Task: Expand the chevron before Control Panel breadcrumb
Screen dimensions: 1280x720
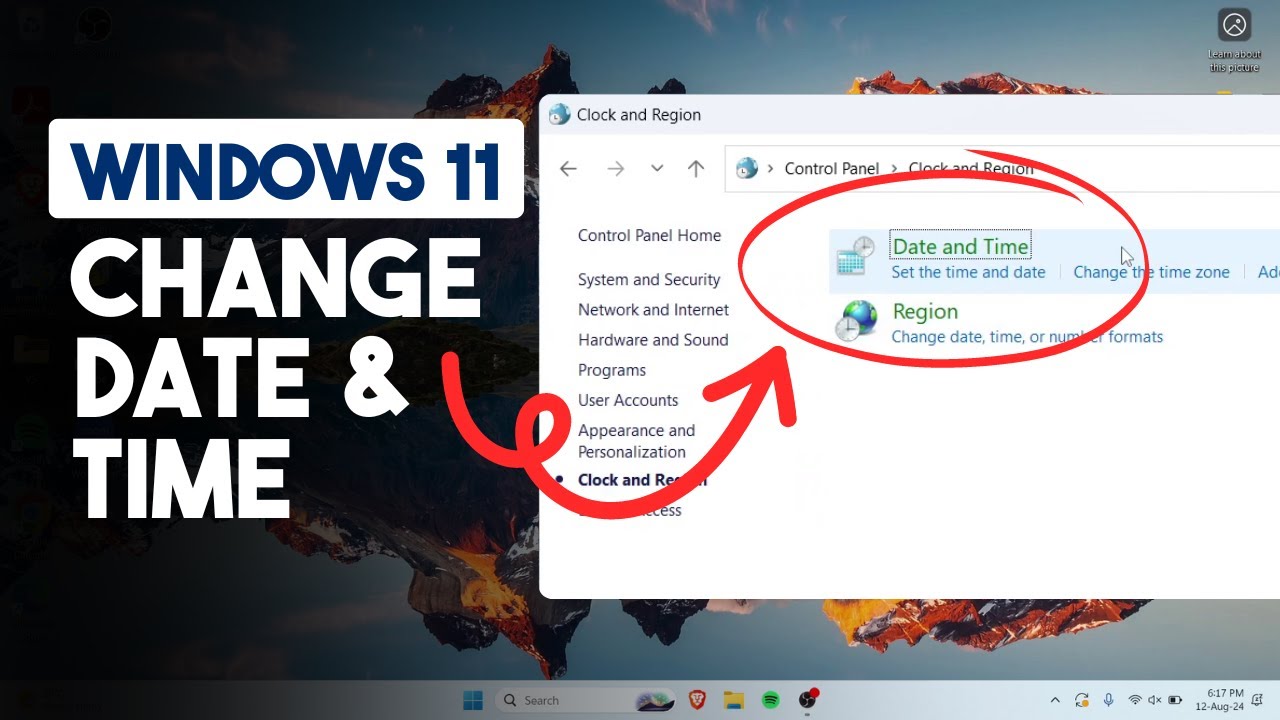Action: pos(771,169)
